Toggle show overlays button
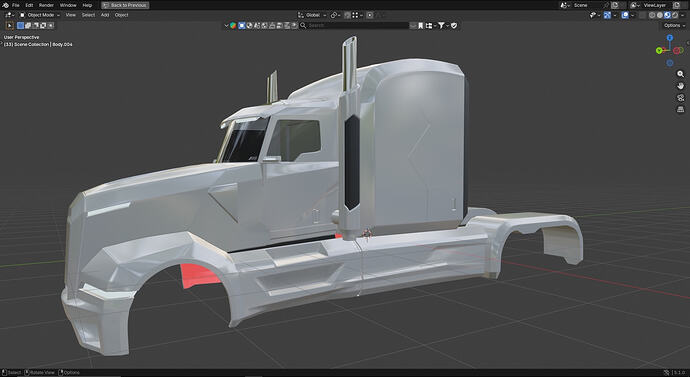The image size is (690, 377). point(625,15)
